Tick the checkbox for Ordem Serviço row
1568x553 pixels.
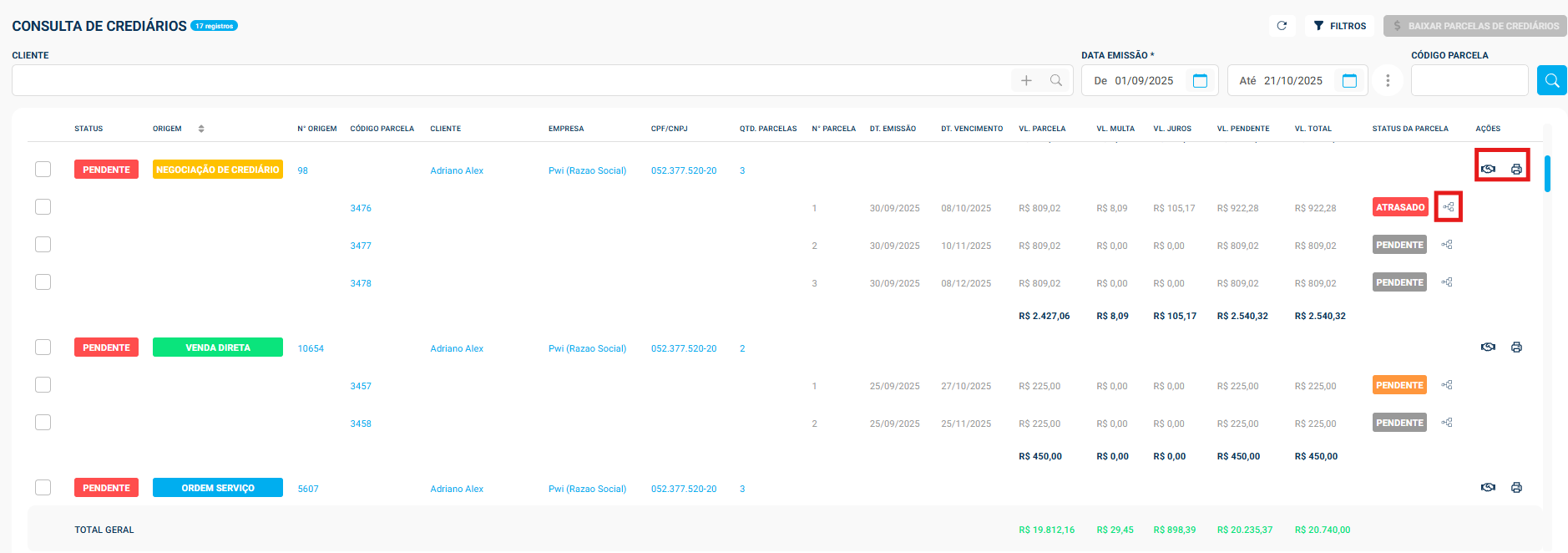43,488
